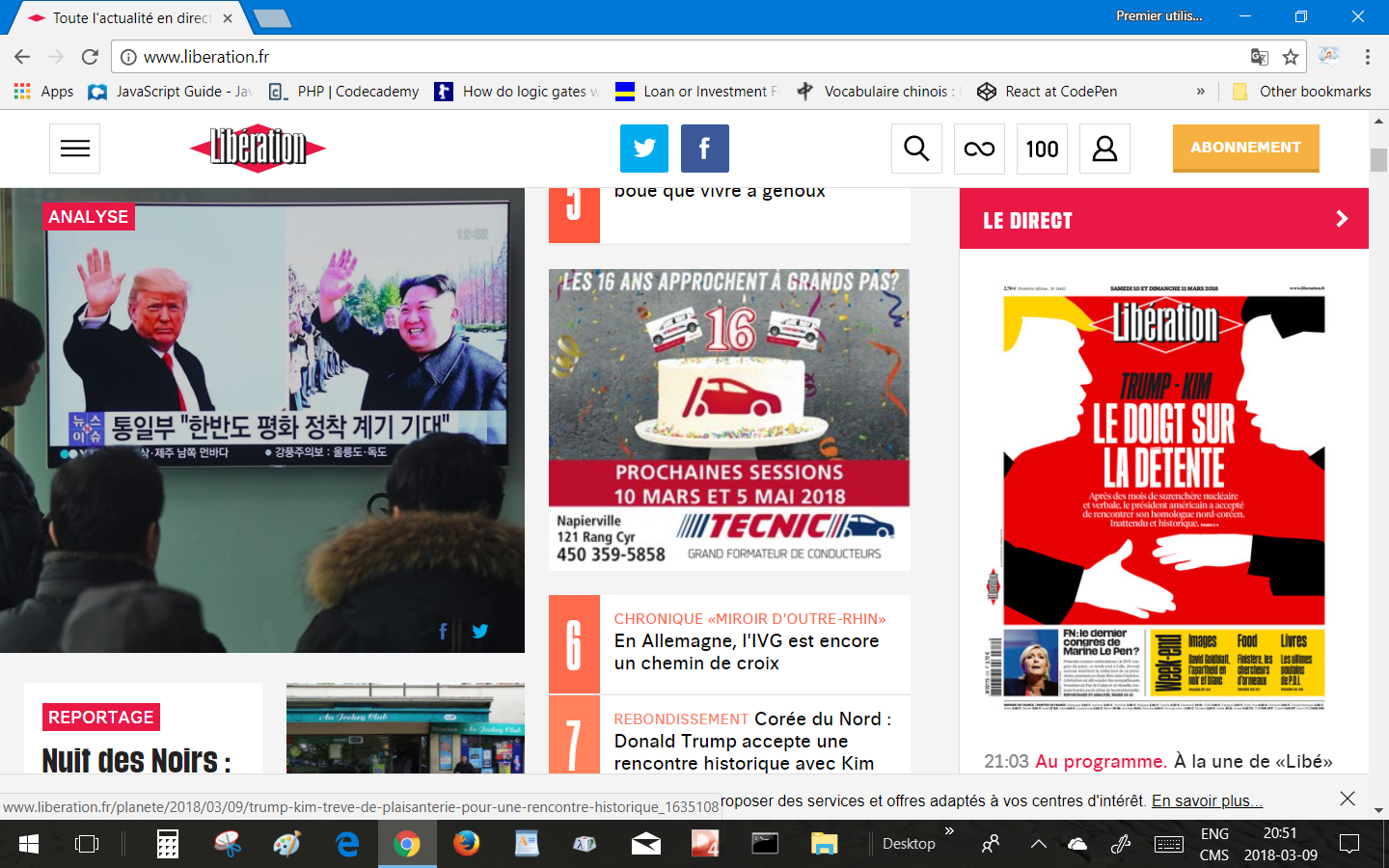Open the site search magnifier
This screenshot has height=868, width=1389.
[916, 149]
